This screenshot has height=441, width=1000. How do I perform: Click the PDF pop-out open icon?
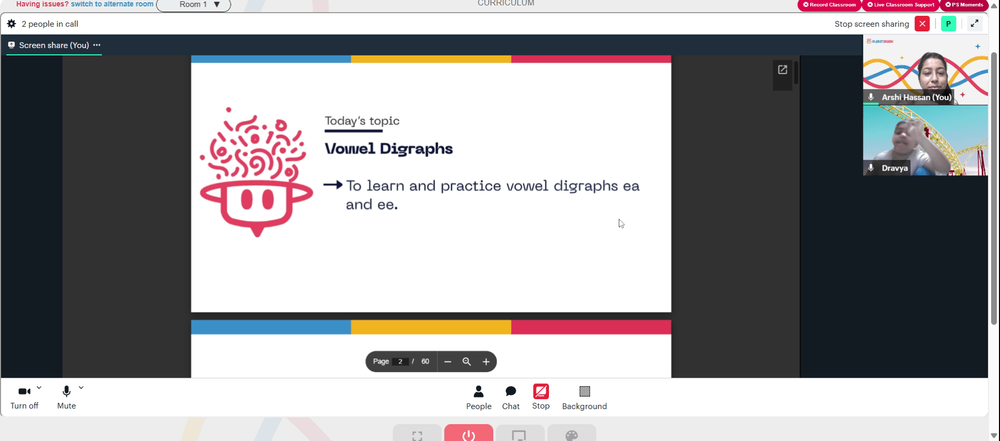pyautogui.click(x=783, y=70)
